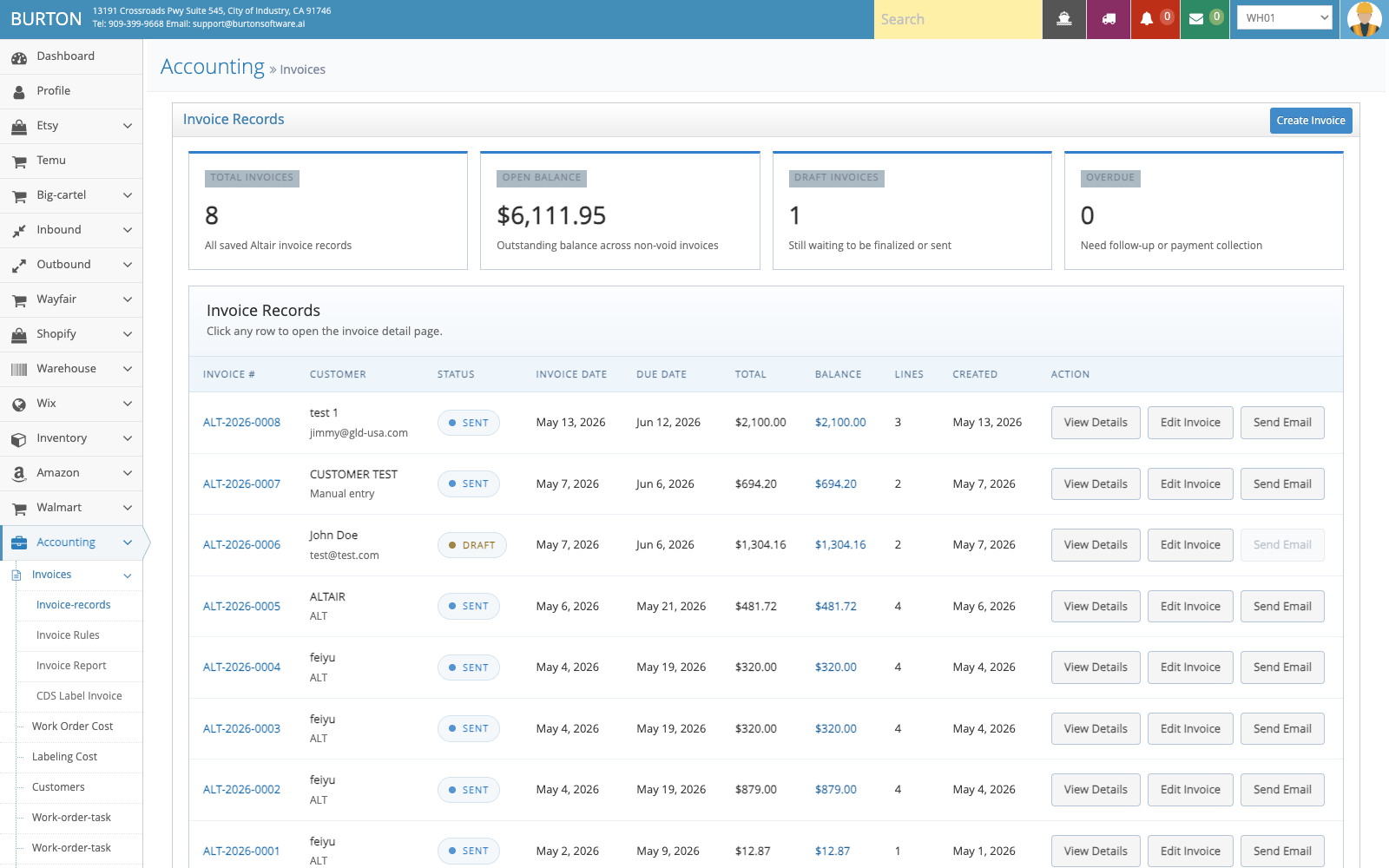The height and width of the screenshot is (868, 1389).
Task: Click the DRAFT status badge for John Doe
Action: coord(471,545)
